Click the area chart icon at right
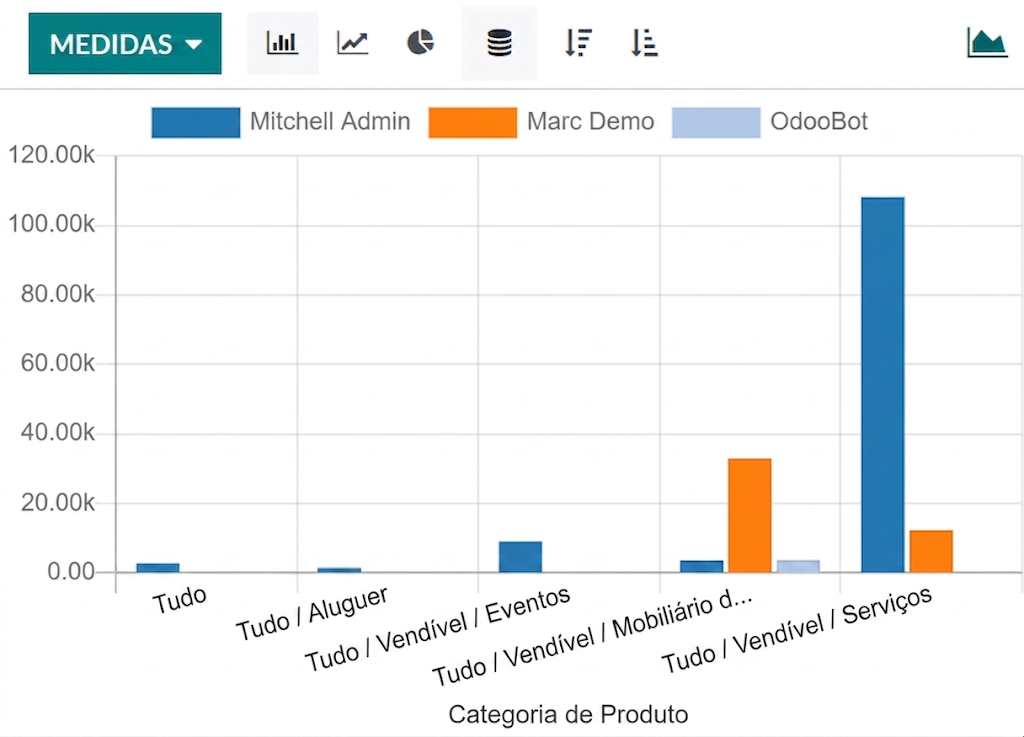The width and height of the screenshot is (1024, 737). [x=986, y=42]
